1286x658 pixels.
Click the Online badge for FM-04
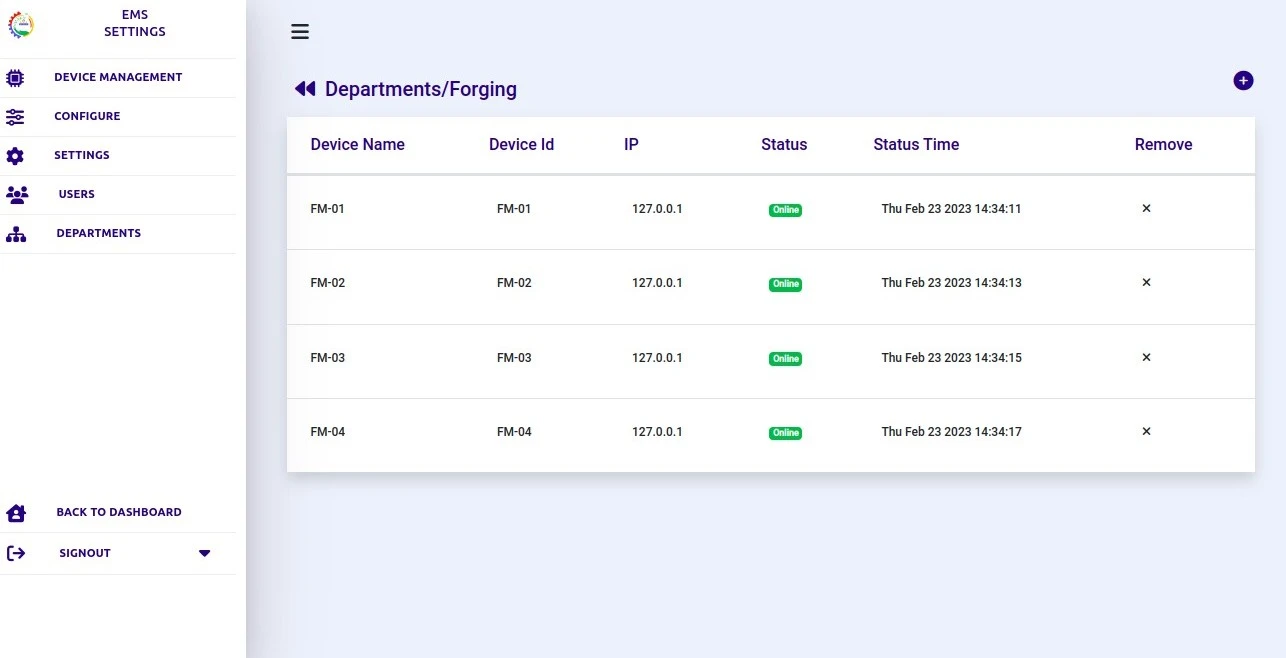[785, 433]
